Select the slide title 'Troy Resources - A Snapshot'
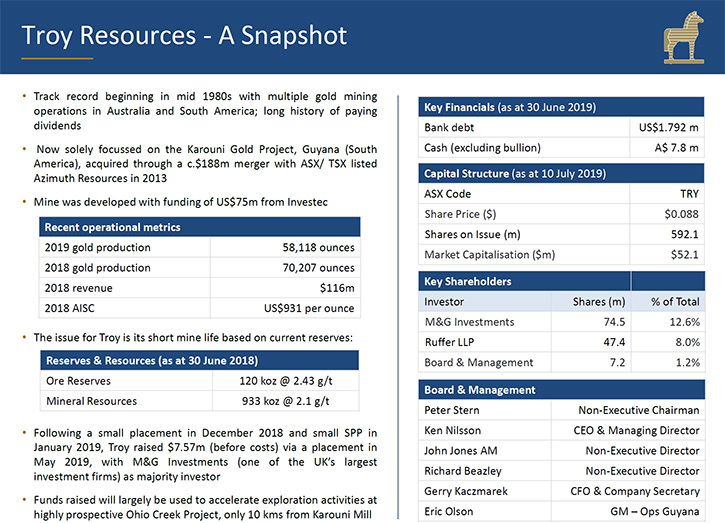The height and width of the screenshot is (523, 725). (x=184, y=36)
